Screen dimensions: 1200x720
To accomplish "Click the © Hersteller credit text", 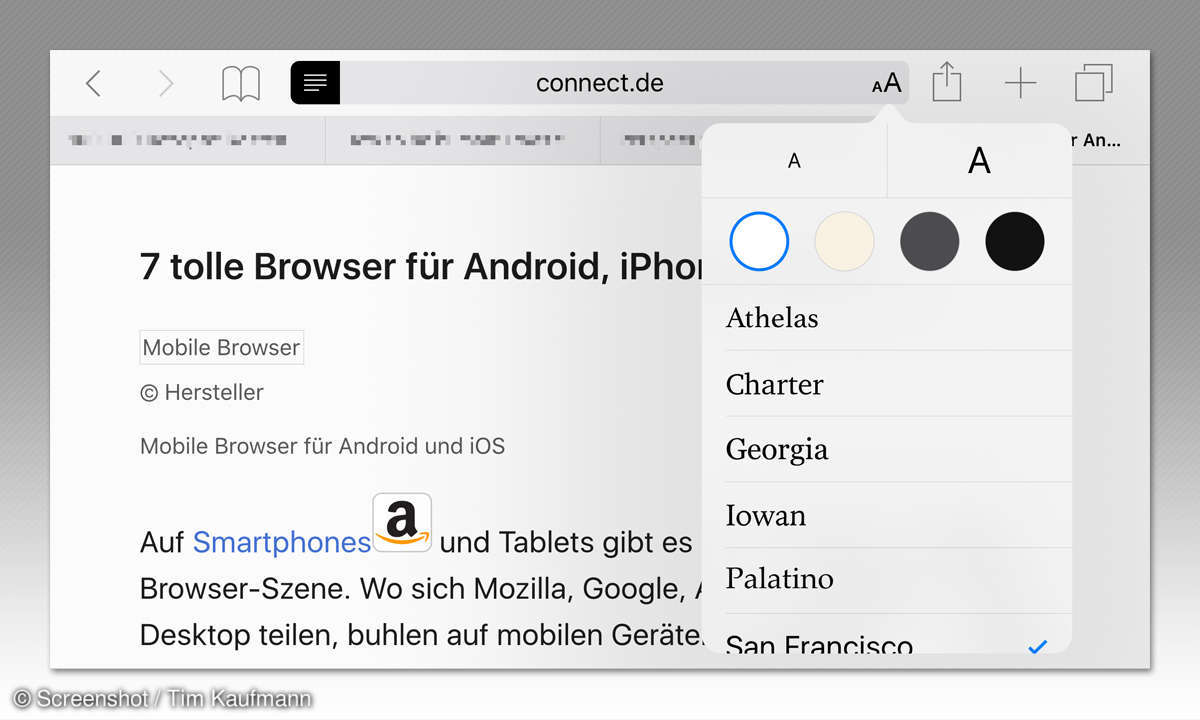I will 201,392.
